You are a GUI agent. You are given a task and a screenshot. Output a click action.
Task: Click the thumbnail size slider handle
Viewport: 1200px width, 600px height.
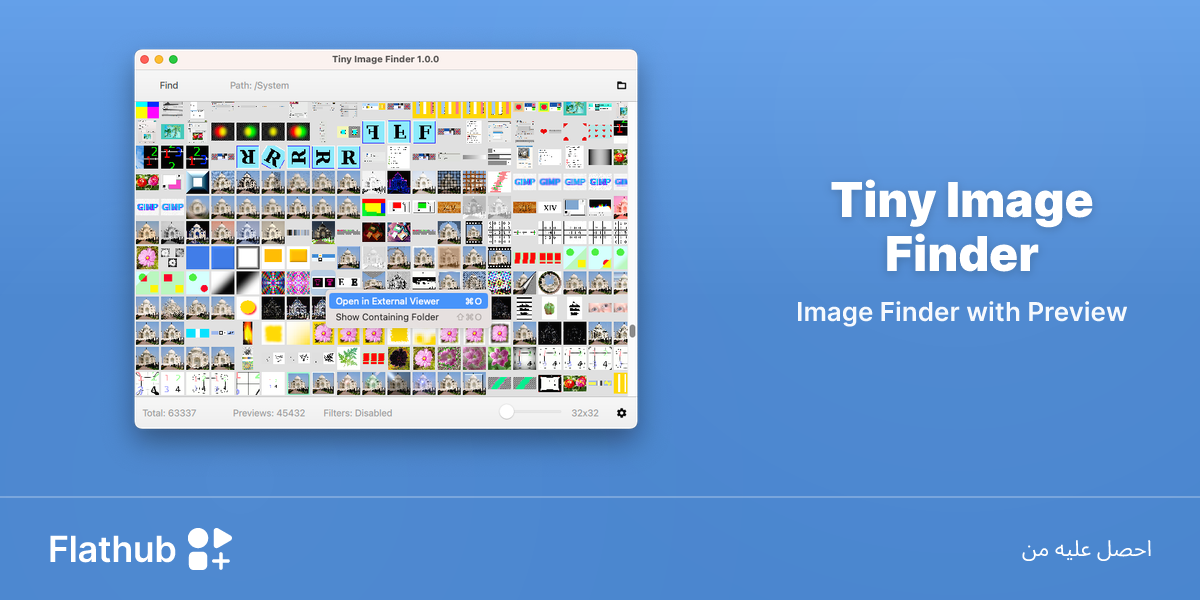tap(506, 412)
